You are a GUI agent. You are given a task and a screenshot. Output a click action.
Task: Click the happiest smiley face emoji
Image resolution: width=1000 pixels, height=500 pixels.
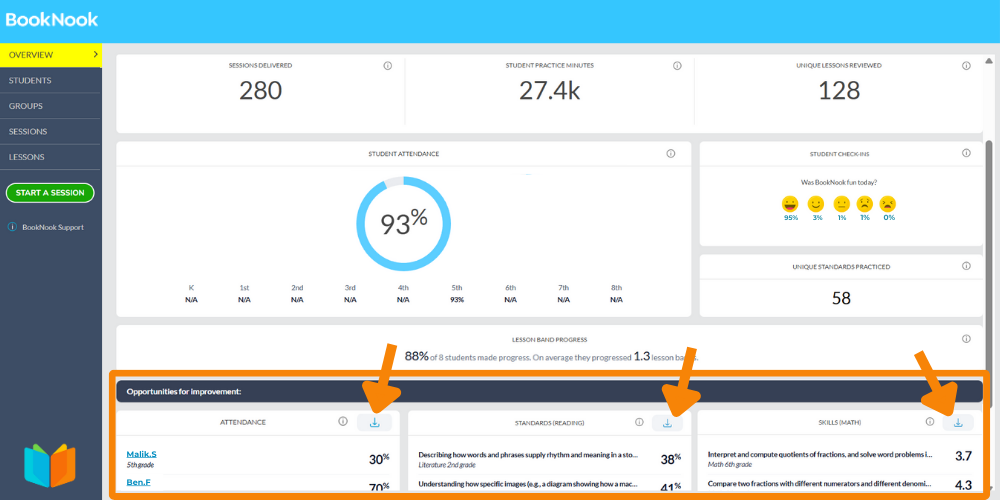pyautogui.click(x=790, y=203)
